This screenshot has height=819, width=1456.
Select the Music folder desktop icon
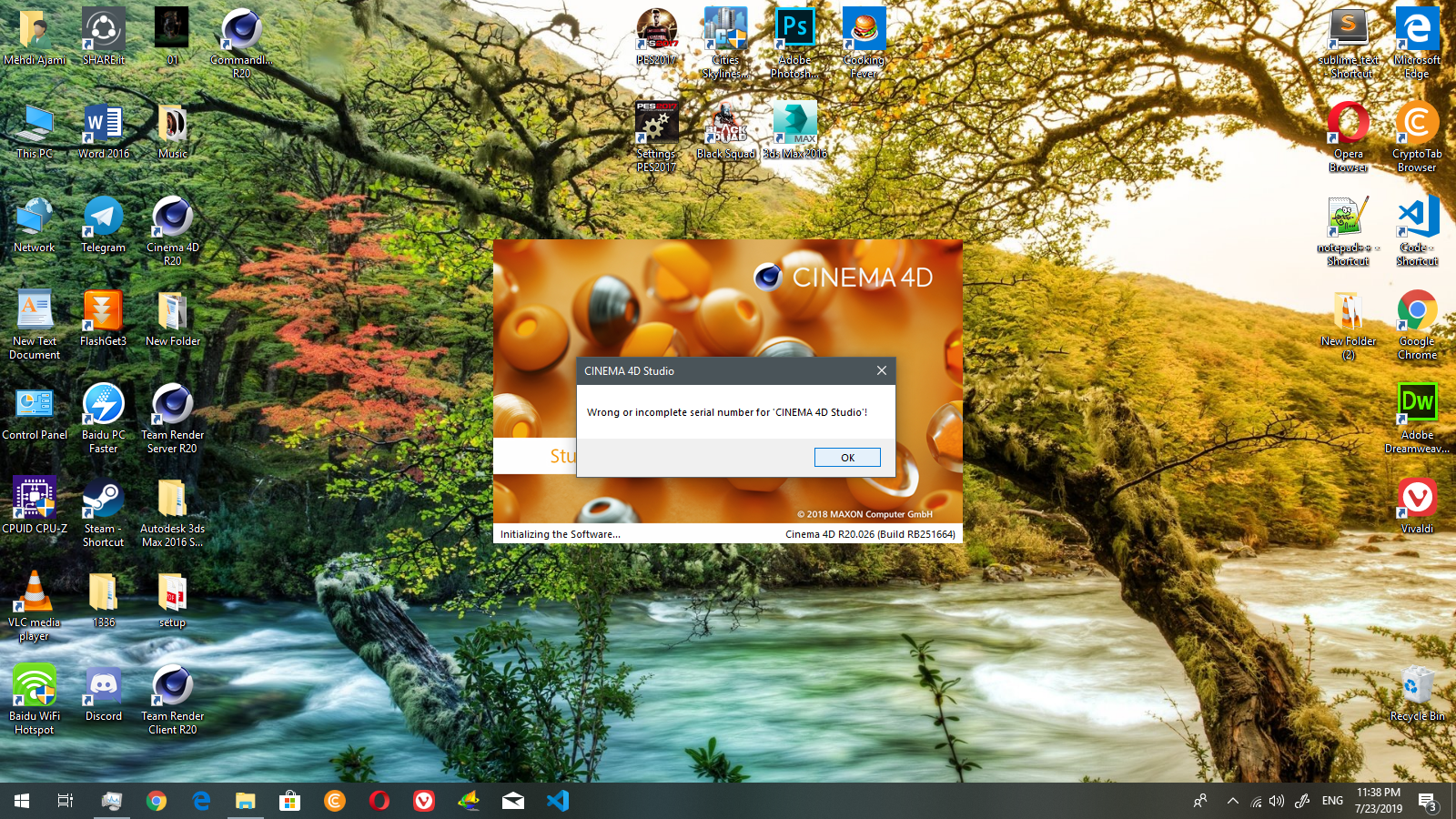point(172,130)
